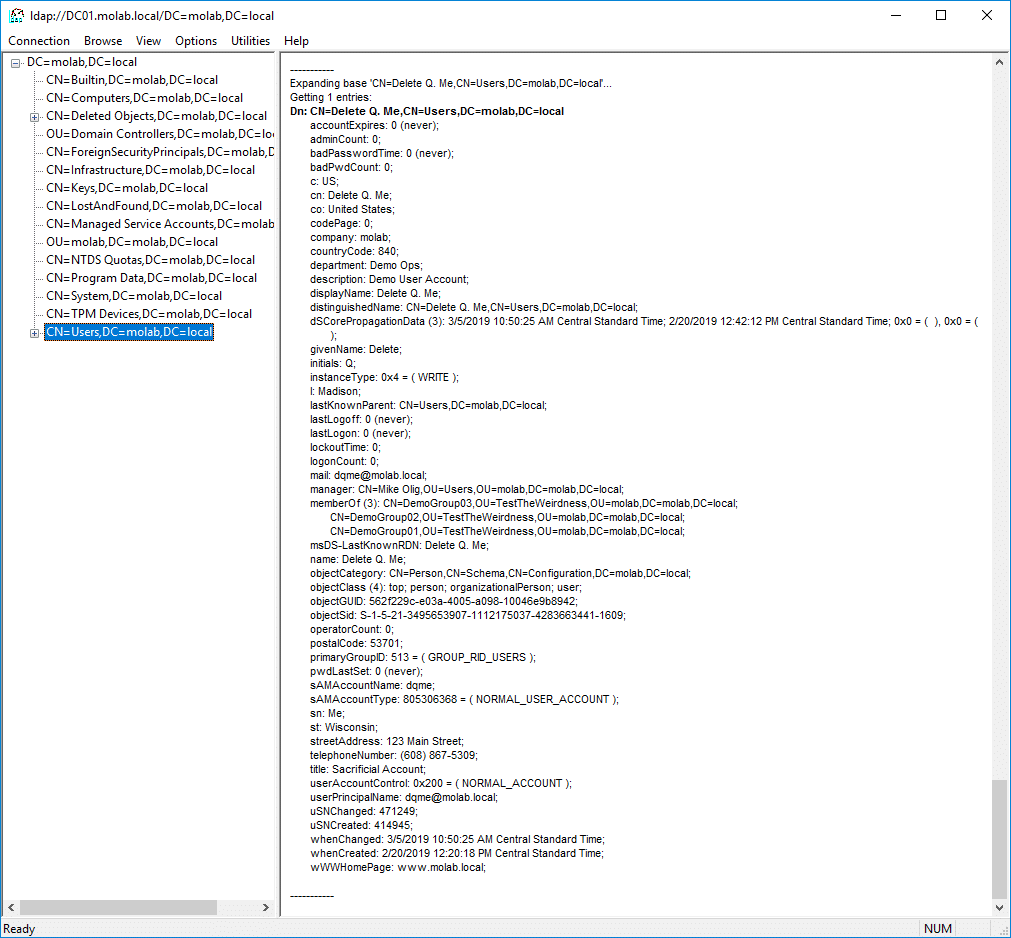Click the whenCreated timestamp line

click(456, 854)
